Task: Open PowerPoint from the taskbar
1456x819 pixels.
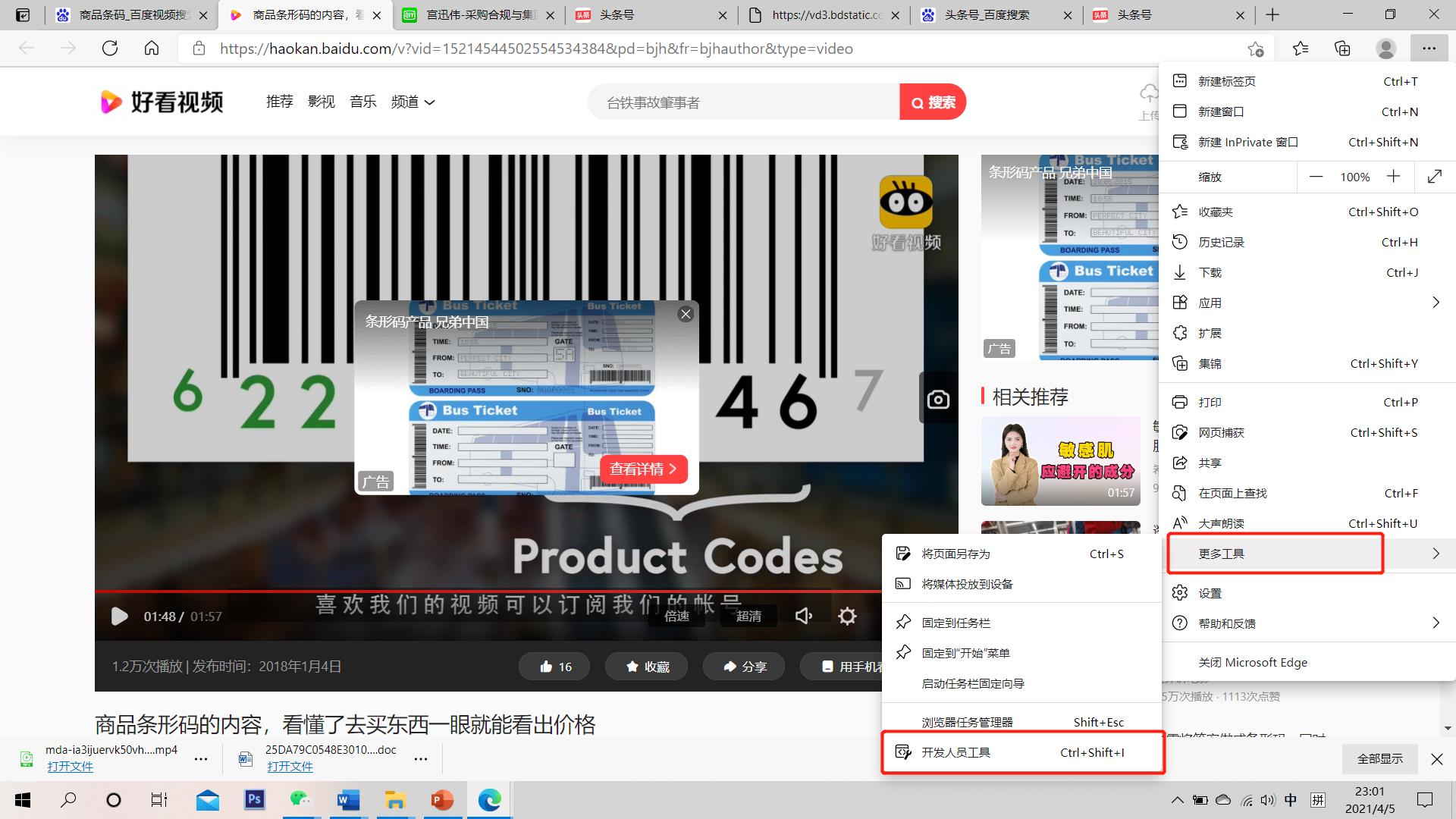Action: point(442,799)
